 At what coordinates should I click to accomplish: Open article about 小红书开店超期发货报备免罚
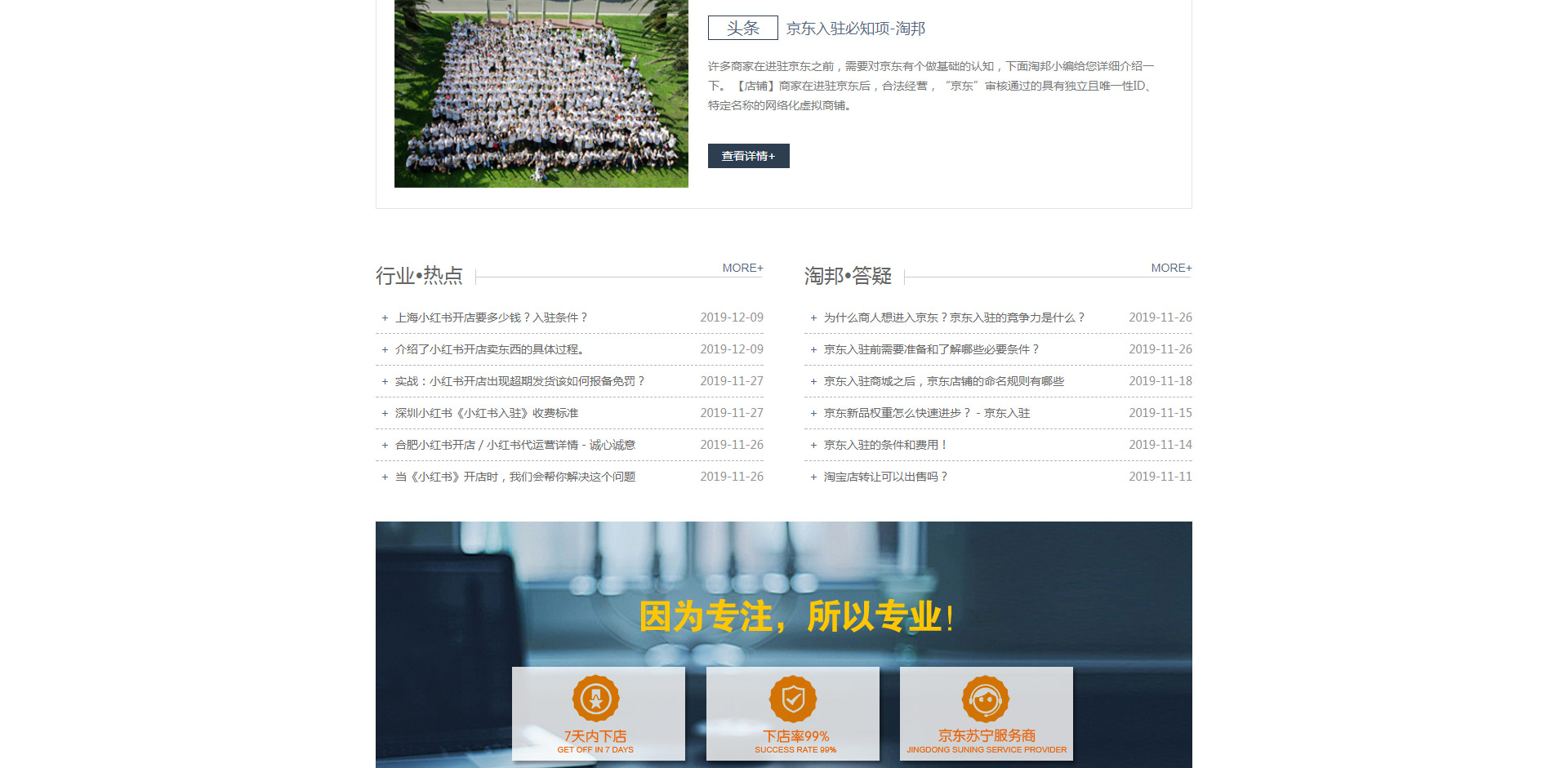520,381
